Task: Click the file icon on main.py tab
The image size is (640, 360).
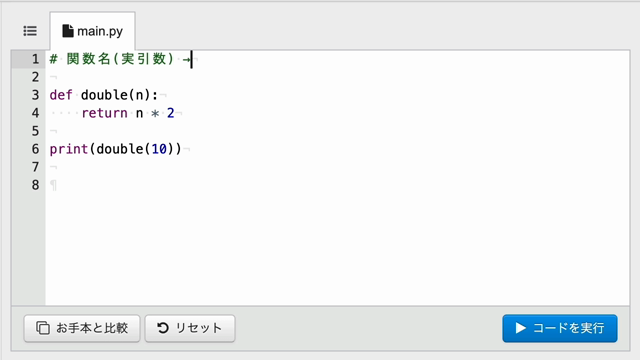Action: tap(68, 31)
